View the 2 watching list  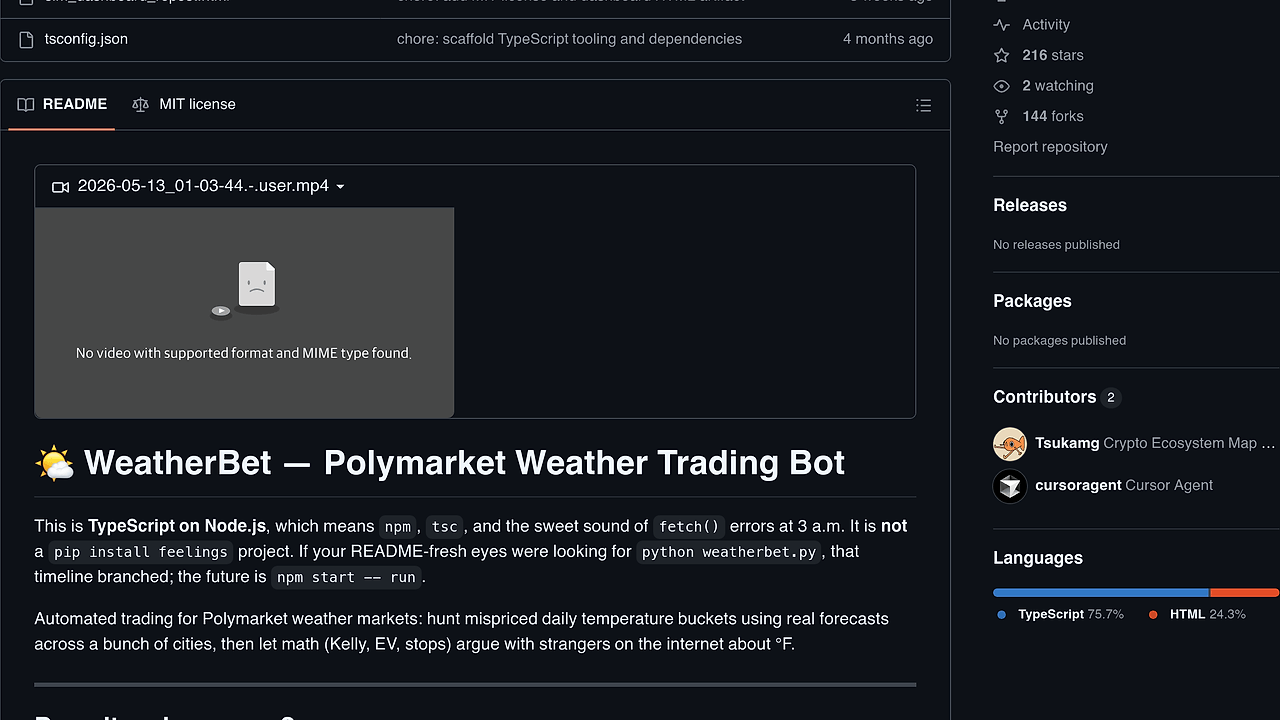point(1058,86)
